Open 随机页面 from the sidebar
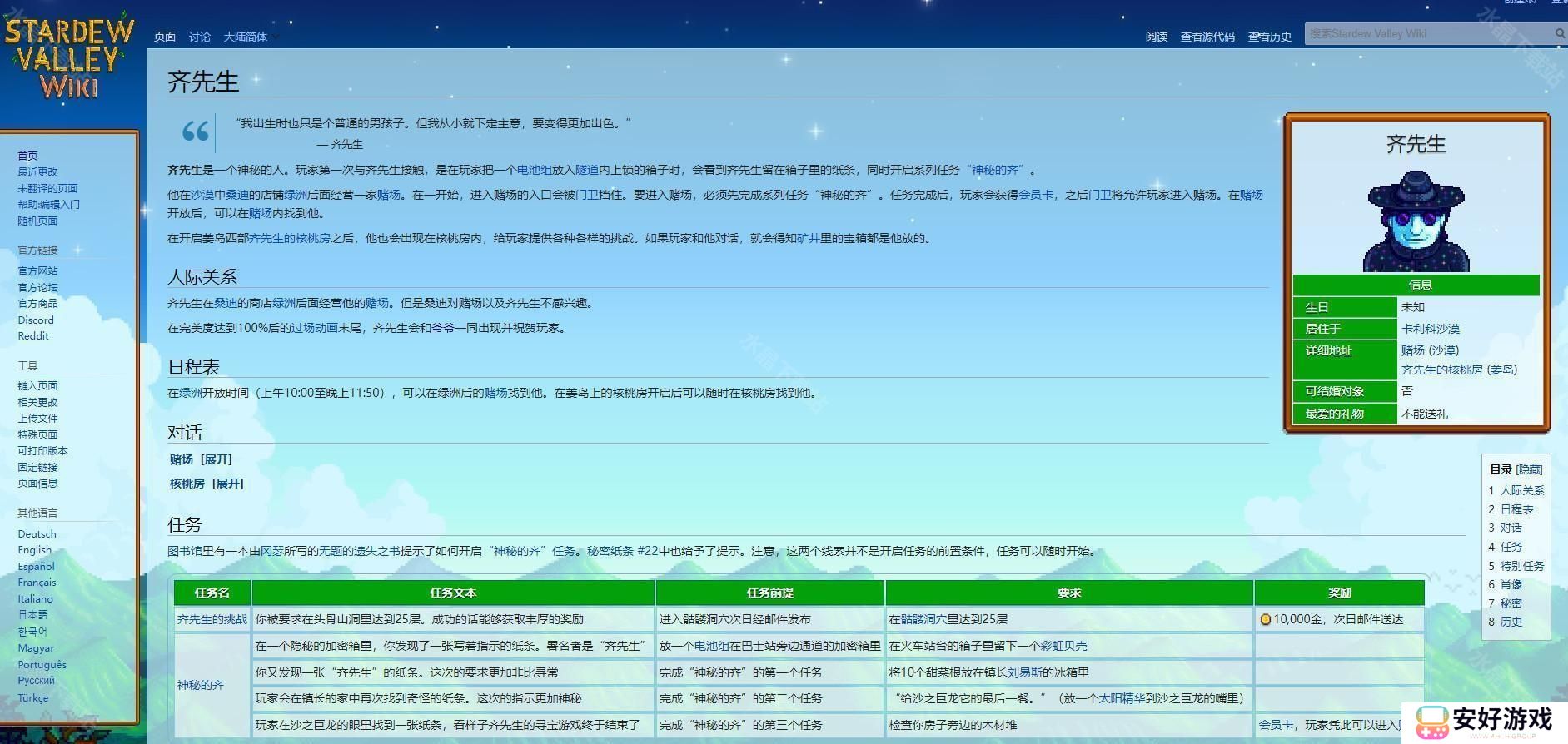This screenshot has width=1568, height=744. click(x=37, y=221)
